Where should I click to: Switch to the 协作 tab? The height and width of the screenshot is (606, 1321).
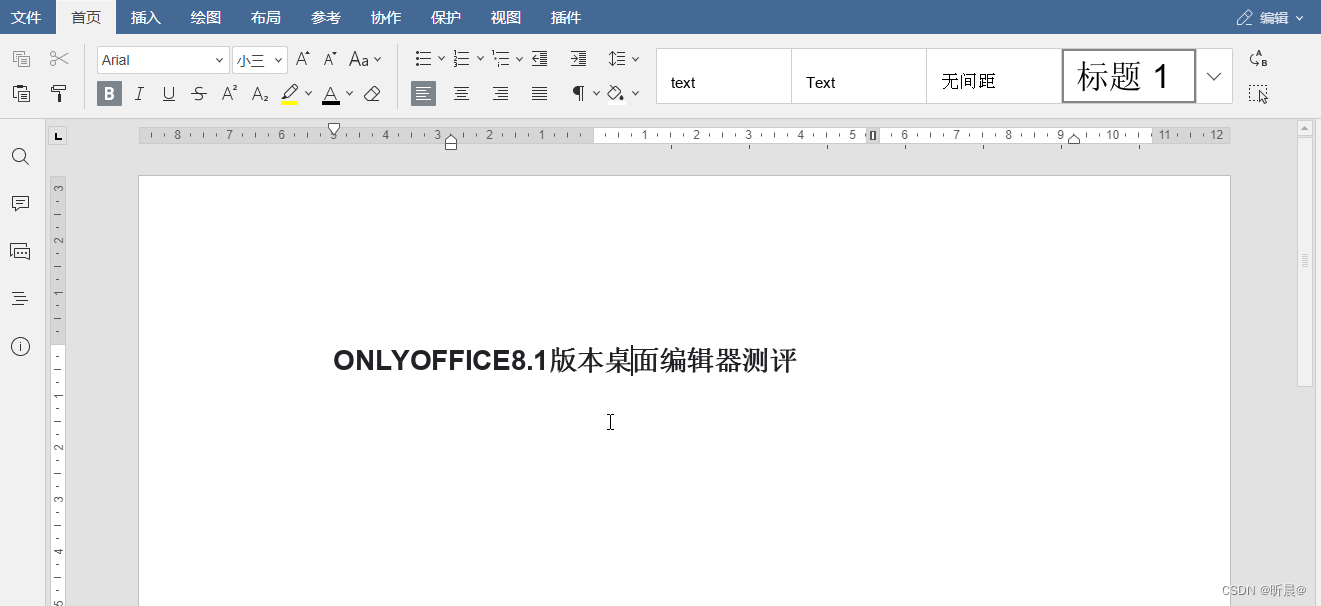[386, 17]
